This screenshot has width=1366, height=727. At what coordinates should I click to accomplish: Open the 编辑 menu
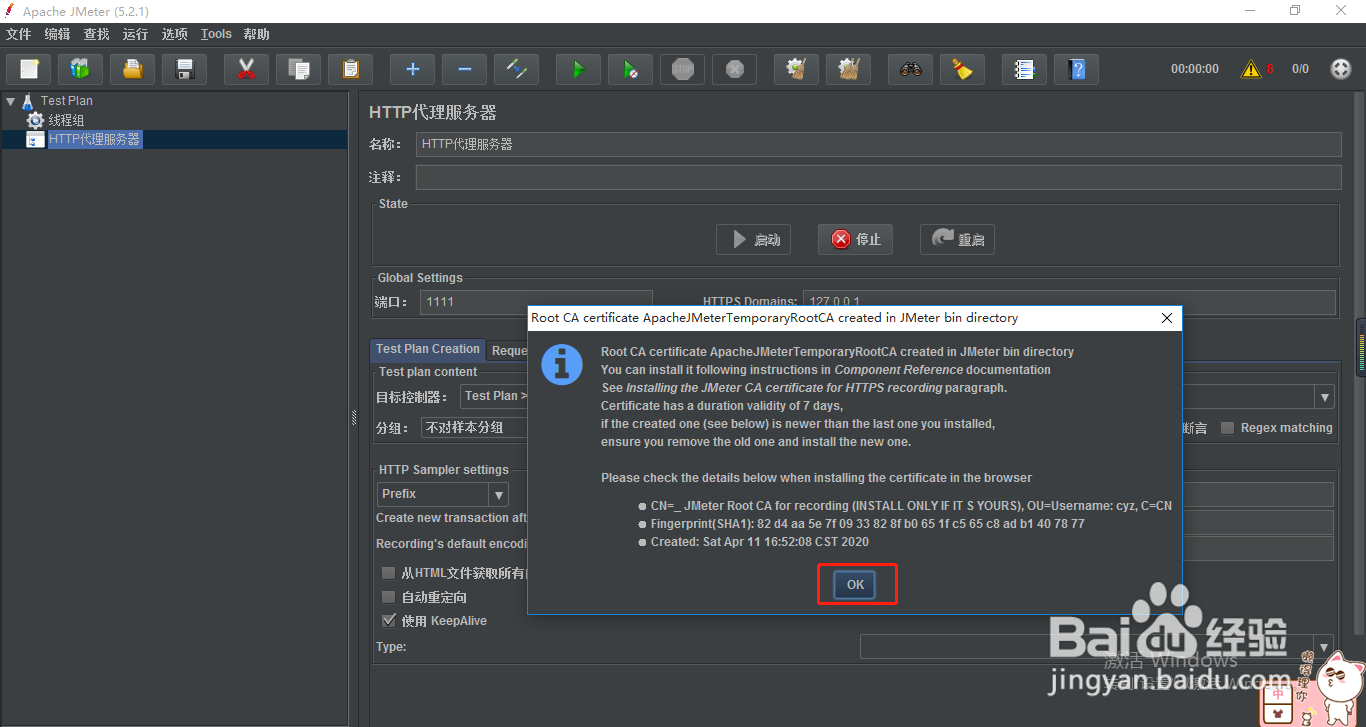[x=58, y=34]
